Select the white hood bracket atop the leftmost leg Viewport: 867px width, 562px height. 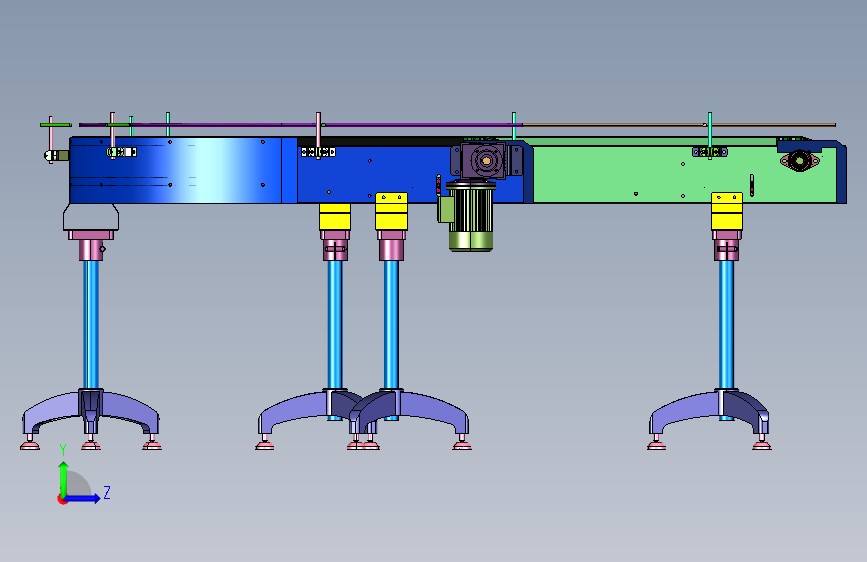[91, 217]
